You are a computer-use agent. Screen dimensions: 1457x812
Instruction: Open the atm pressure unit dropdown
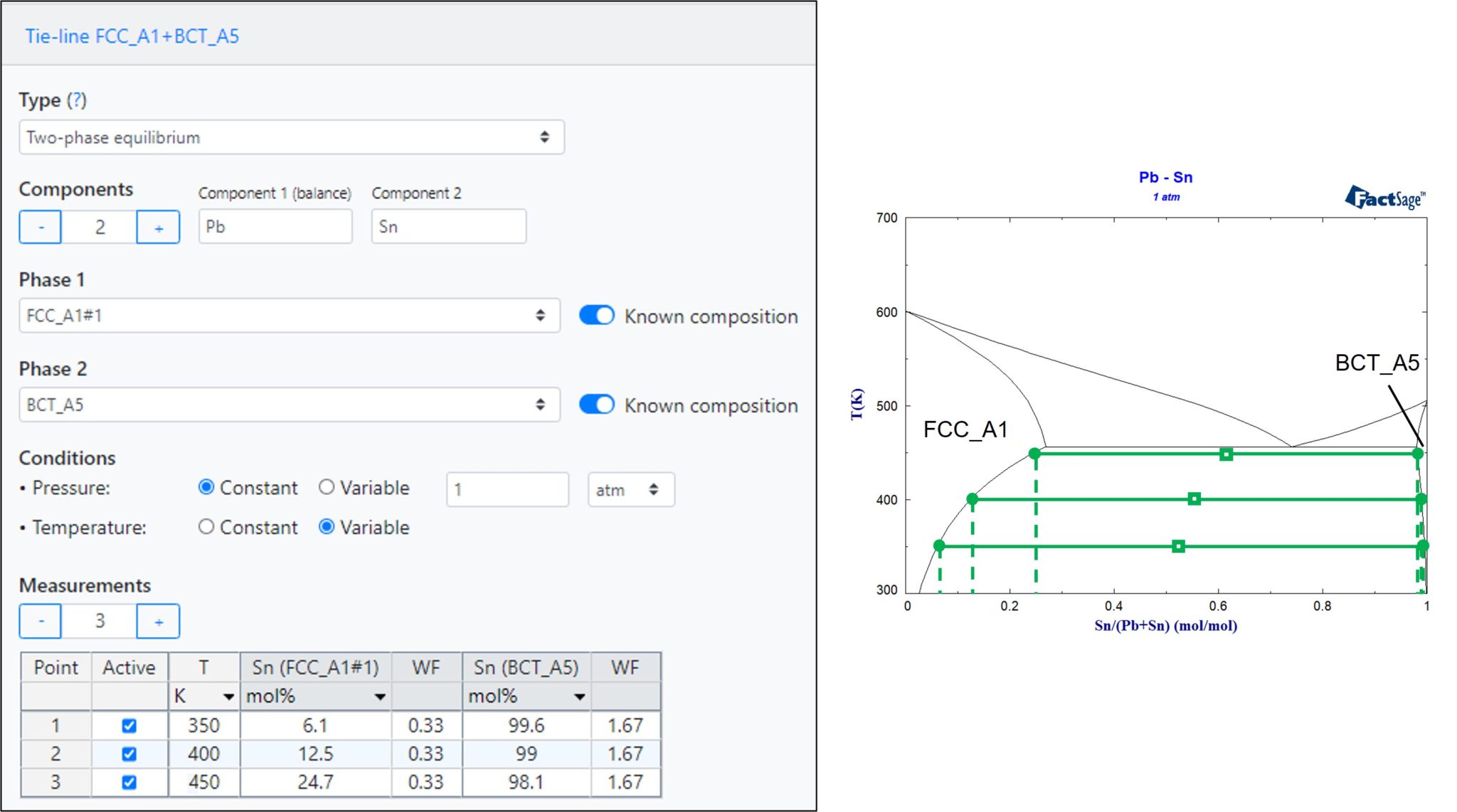coord(630,488)
